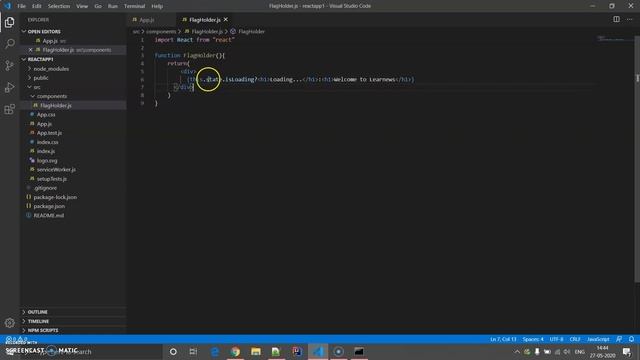This screenshot has width=640, height=360.
Task: Open the Manage gear settings
Action: tap(9, 323)
